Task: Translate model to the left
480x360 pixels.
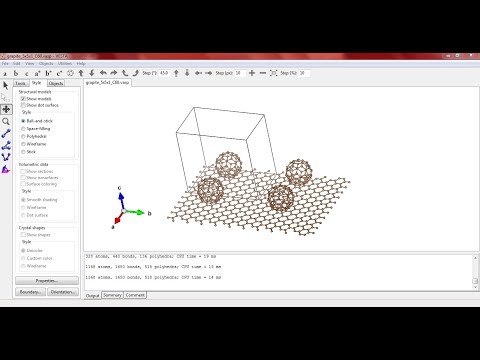Action: (x=198, y=73)
